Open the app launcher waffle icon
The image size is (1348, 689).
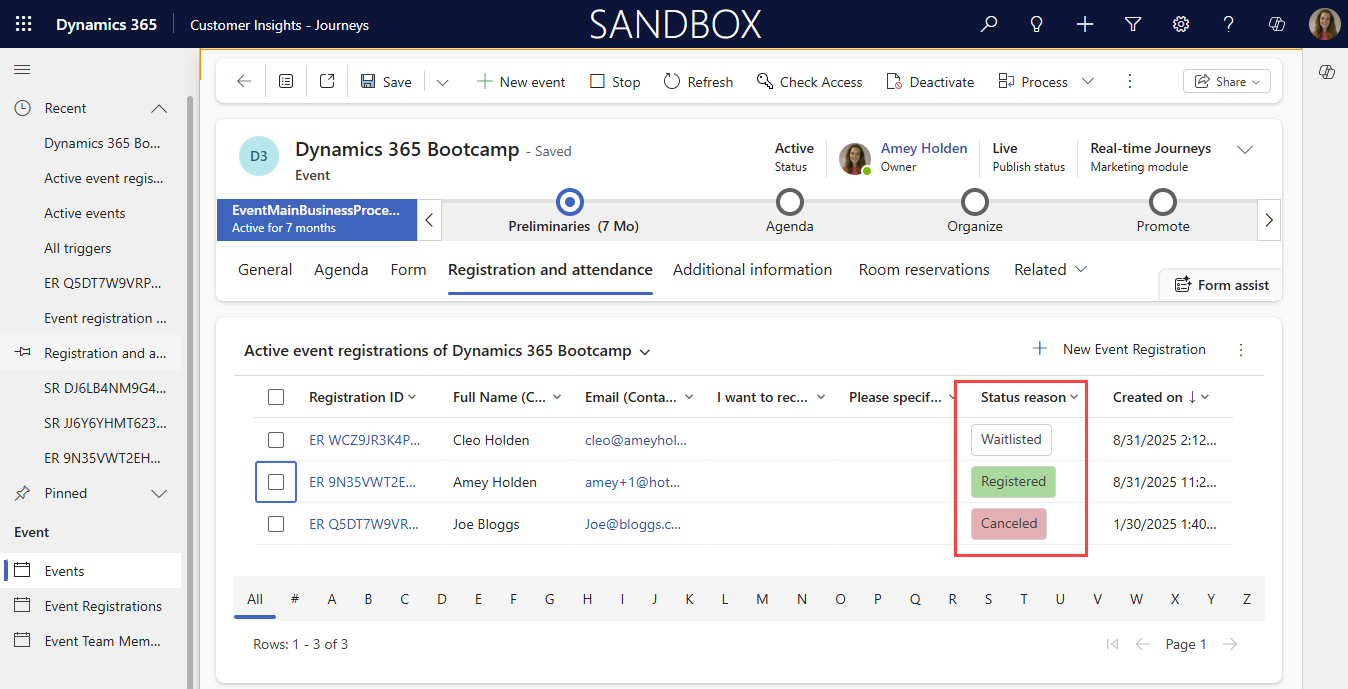click(x=23, y=24)
